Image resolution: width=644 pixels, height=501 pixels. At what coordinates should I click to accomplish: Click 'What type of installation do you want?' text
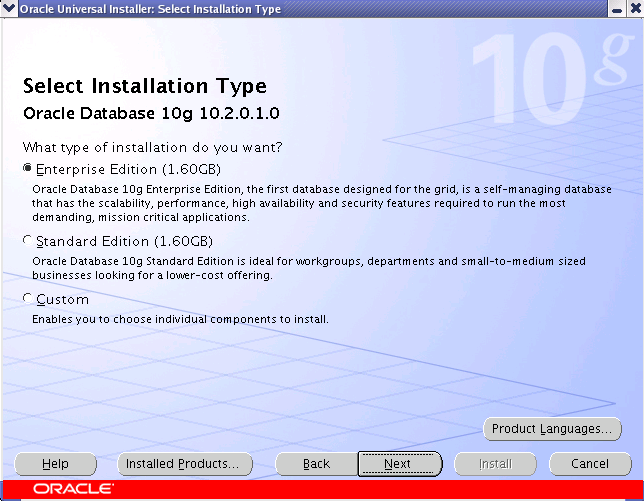coord(152,147)
